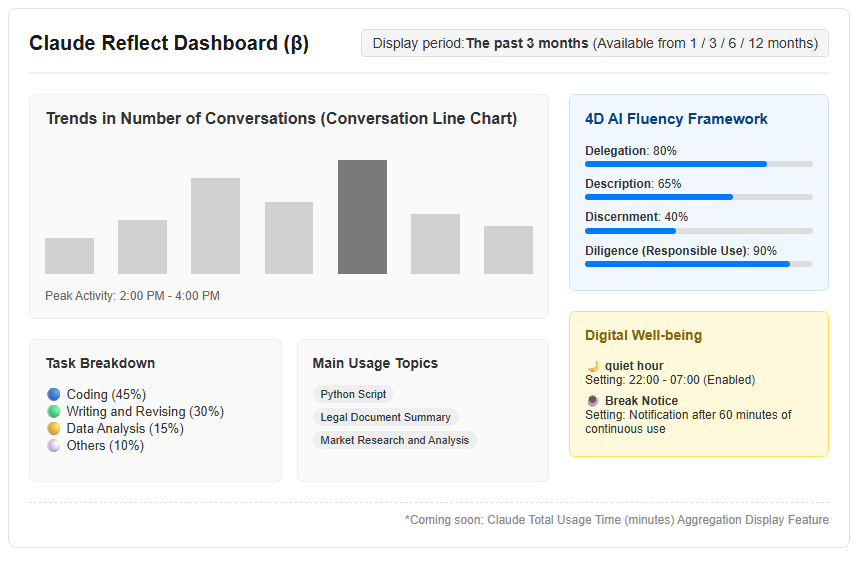
Task: Click the quiet hour Enabled setting text
Action: 670,380
